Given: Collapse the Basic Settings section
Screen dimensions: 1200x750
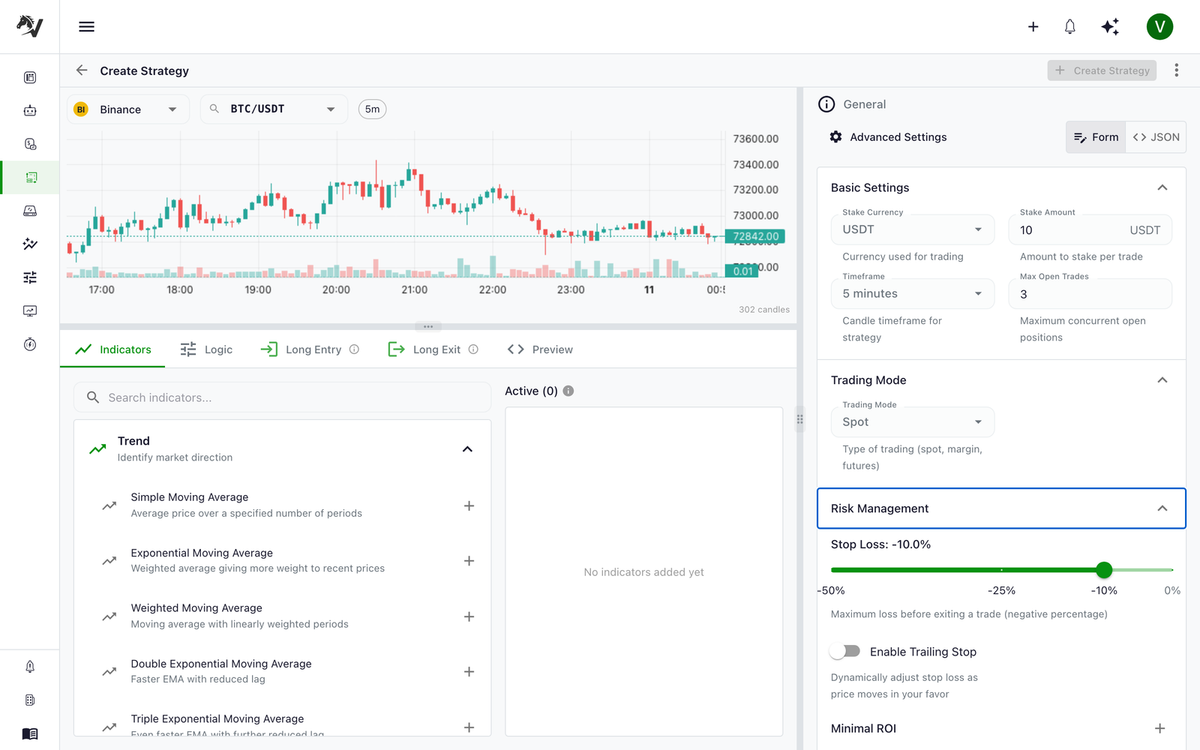Looking at the screenshot, I should coord(1162,188).
